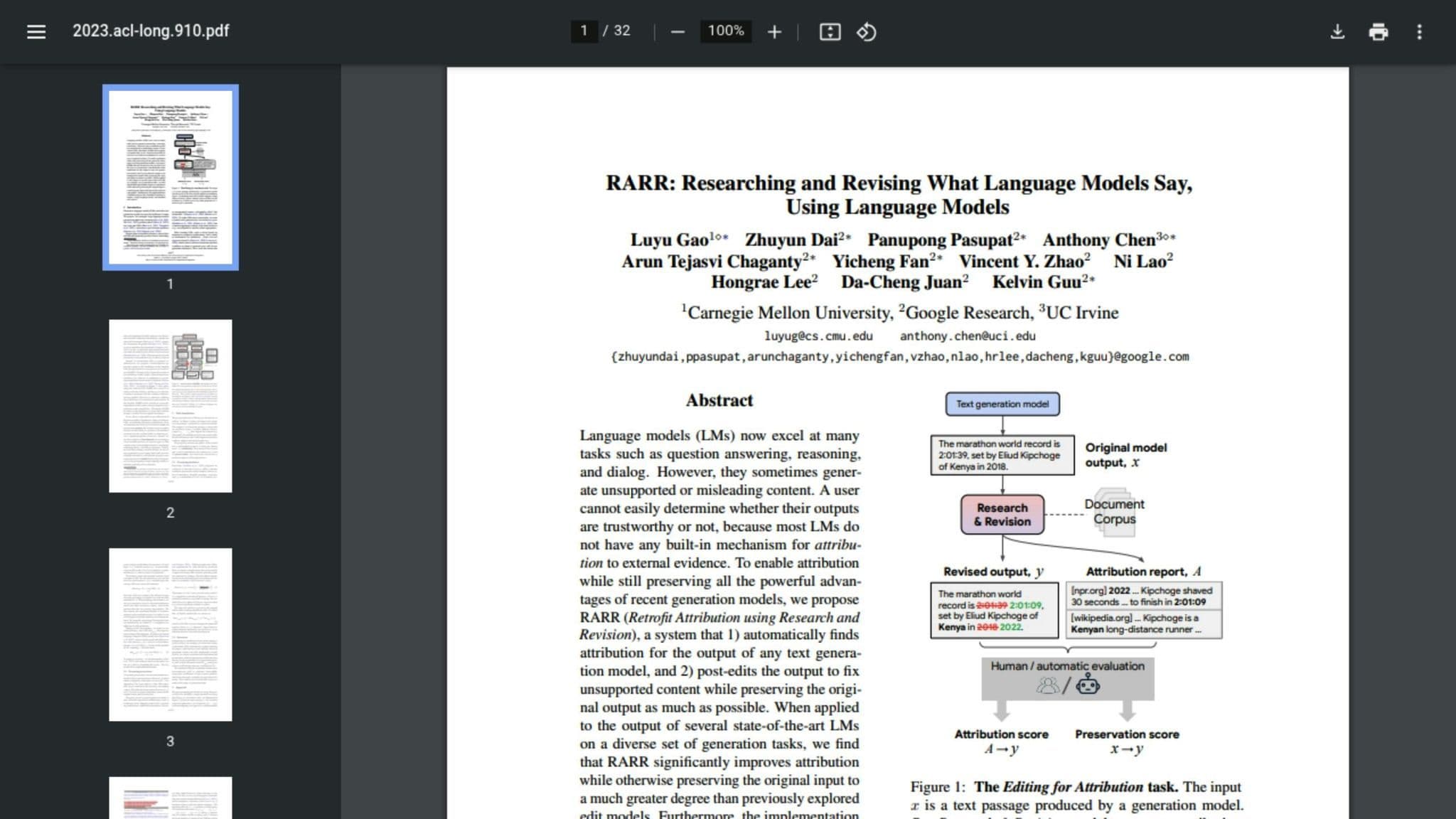Image resolution: width=1456 pixels, height=819 pixels.
Task: Click author name 'Zhuyun Dai'
Action: [791, 240]
